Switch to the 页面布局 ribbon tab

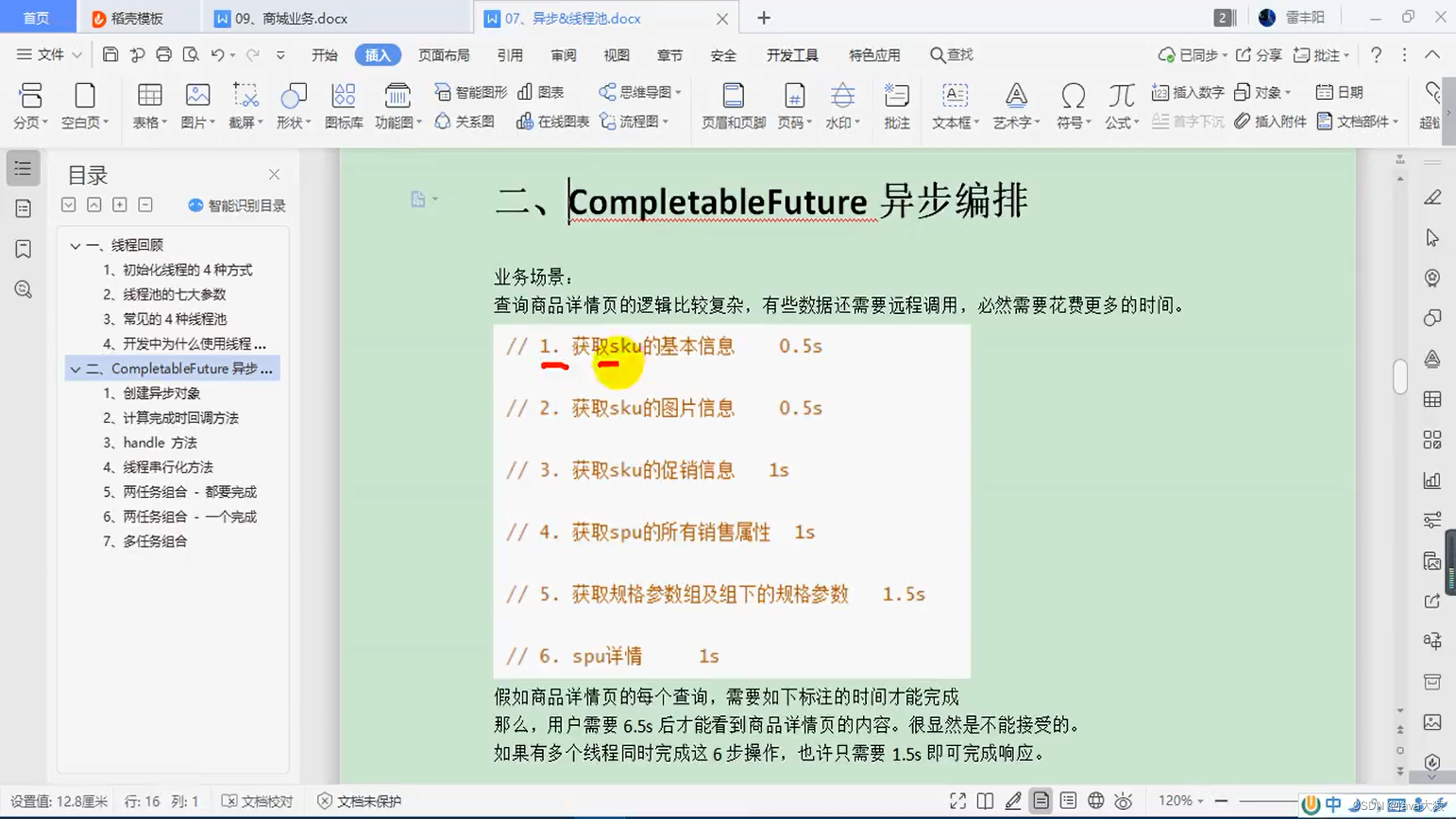coord(444,55)
